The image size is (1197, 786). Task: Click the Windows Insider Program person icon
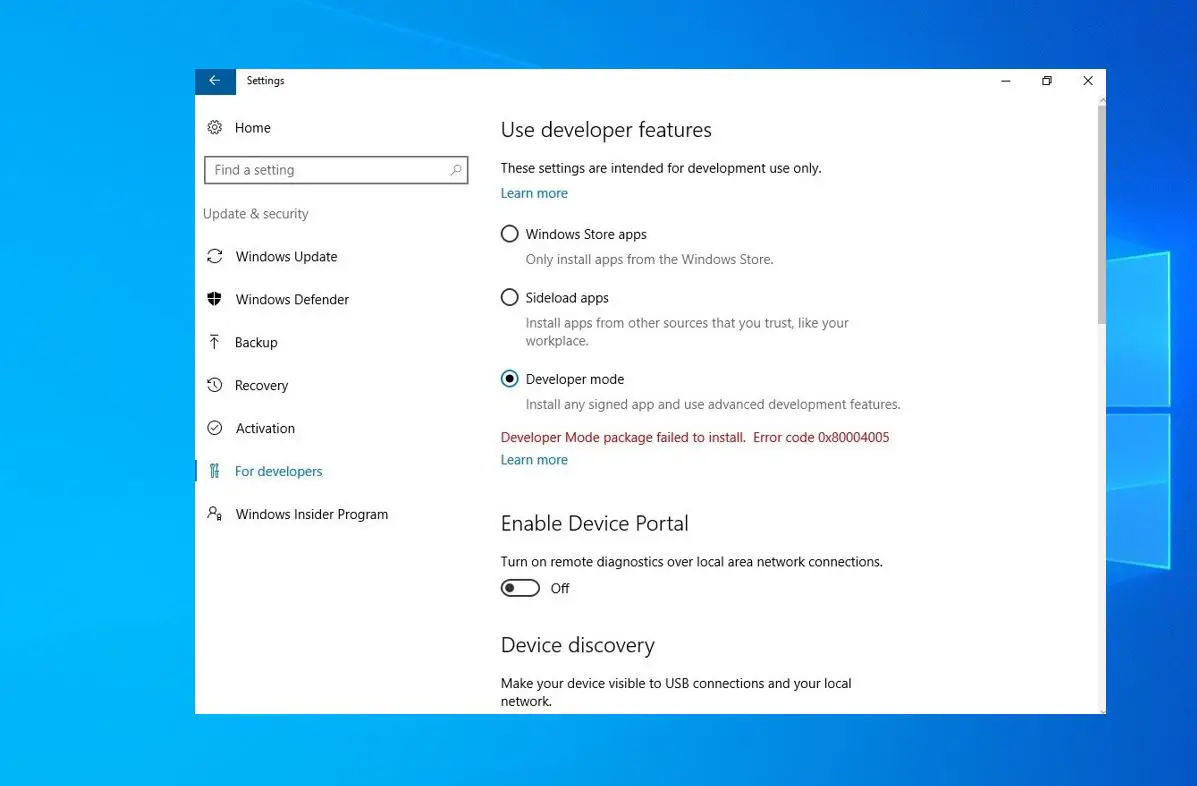pyautogui.click(x=215, y=514)
